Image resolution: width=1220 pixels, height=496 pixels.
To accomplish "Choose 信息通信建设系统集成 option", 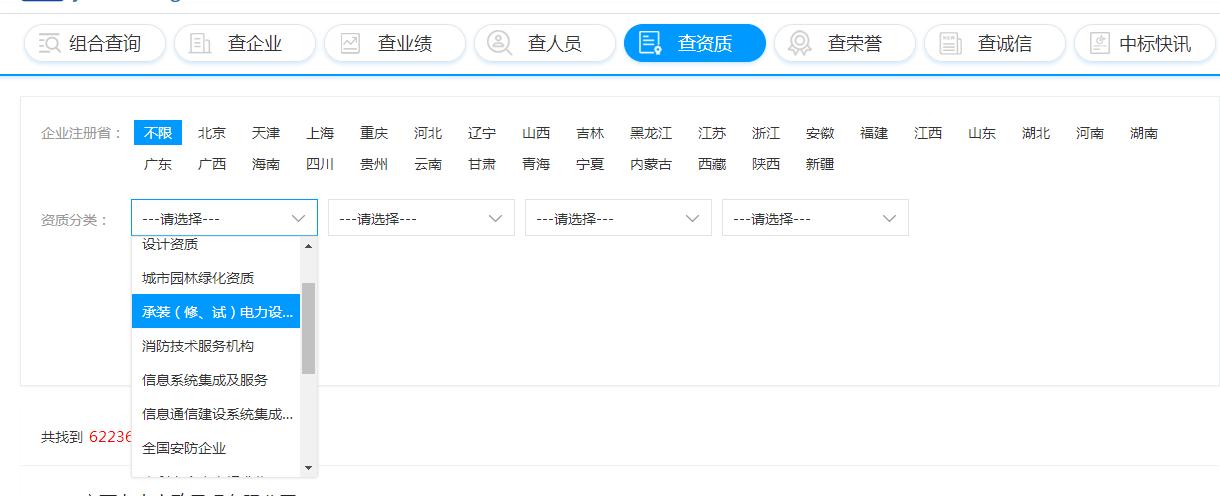I will point(216,414).
